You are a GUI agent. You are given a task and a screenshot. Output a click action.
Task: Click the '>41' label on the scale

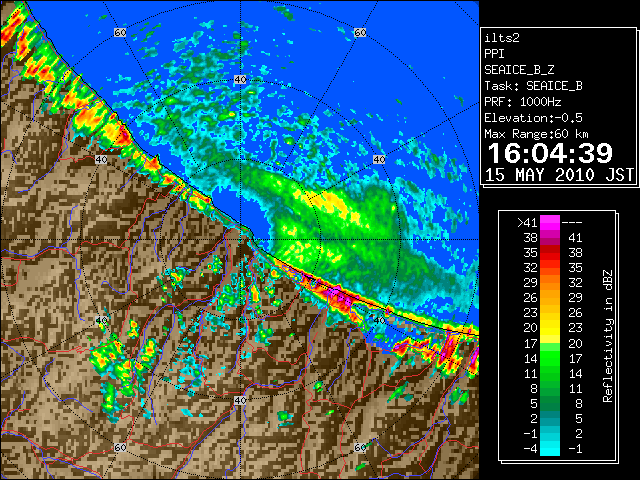pos(527,222)
